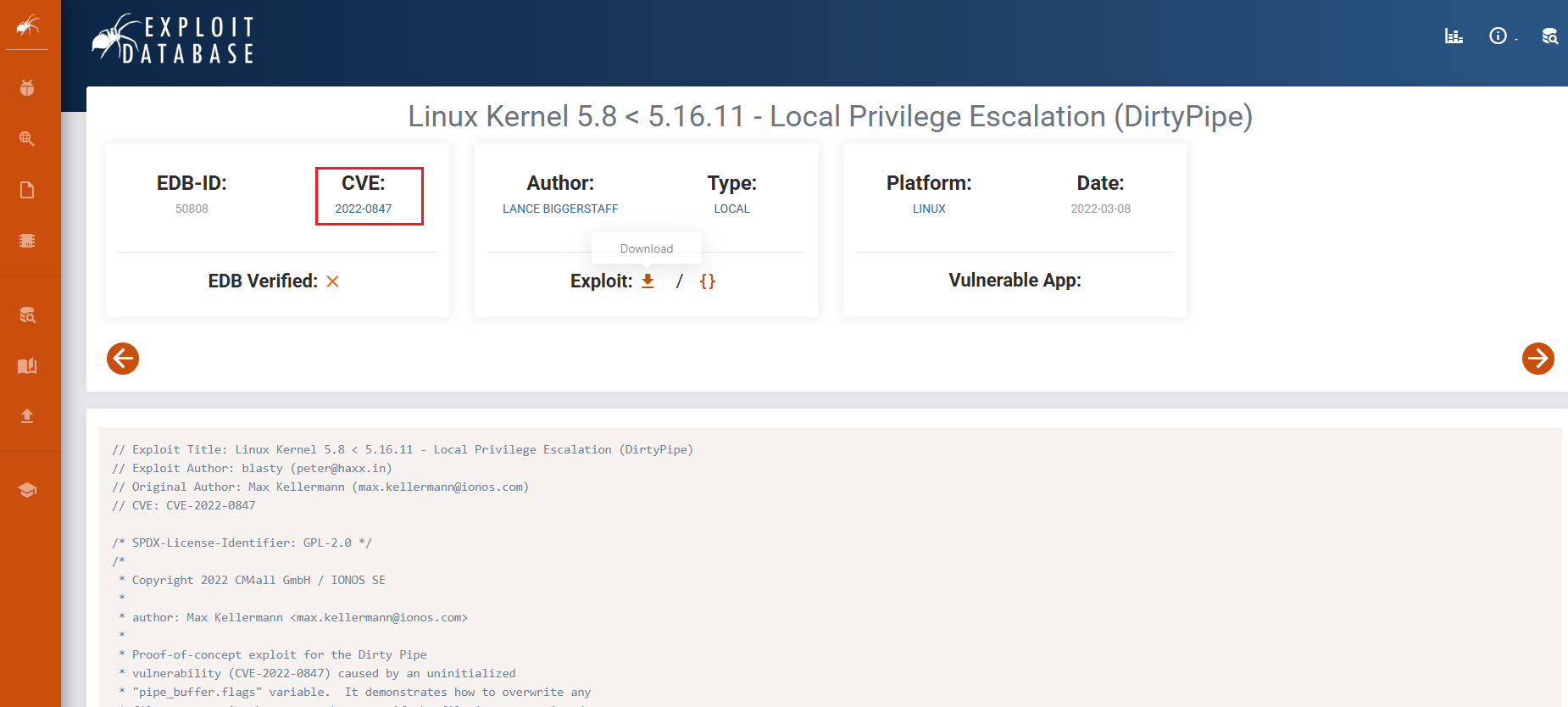The image size is (1568, 707).
Task: Click the CVE: CVE-2022-0847 code comment line
Action: (184, 505)
